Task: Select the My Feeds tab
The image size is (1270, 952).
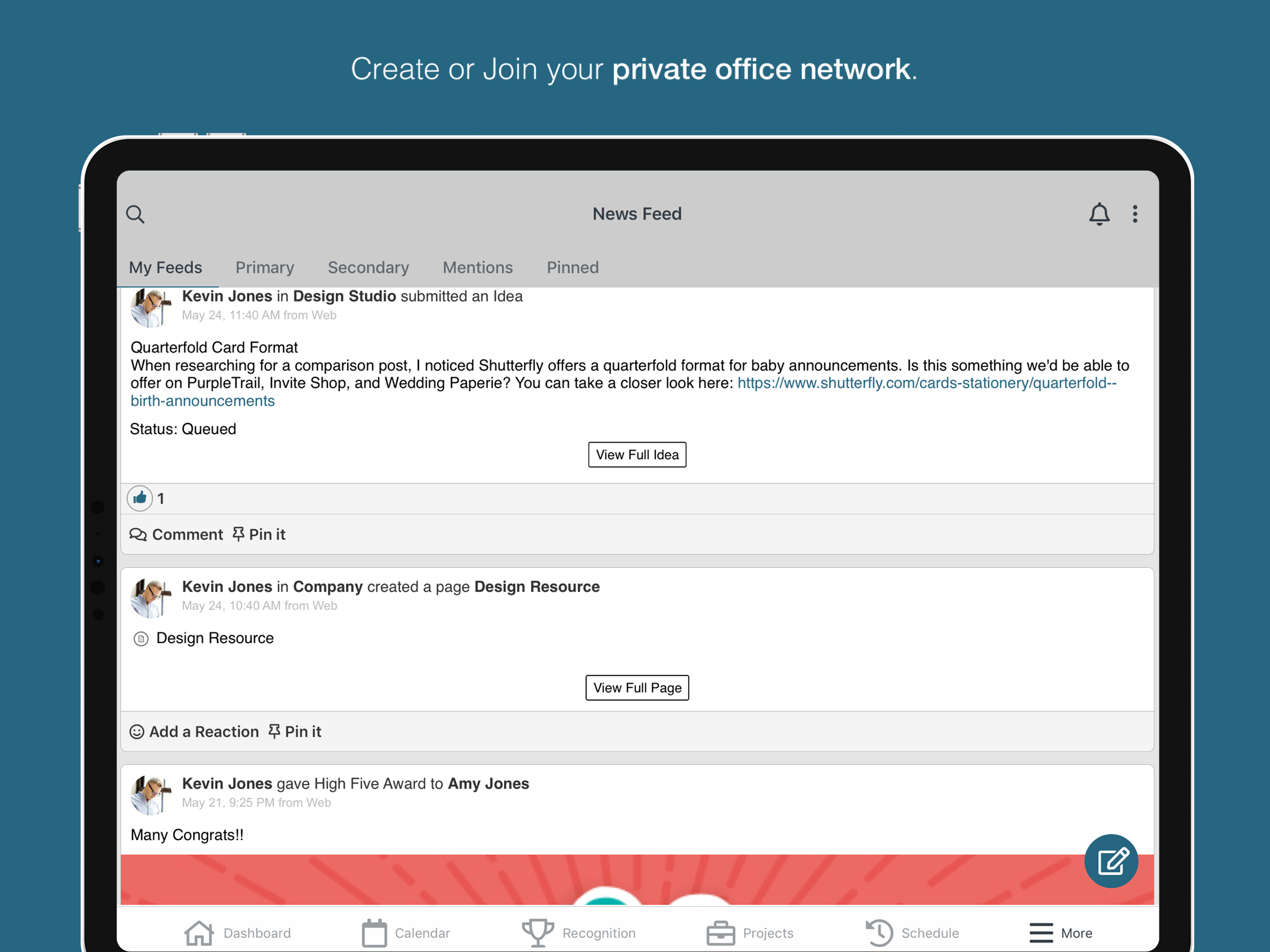Action: [x=165, y=268]
